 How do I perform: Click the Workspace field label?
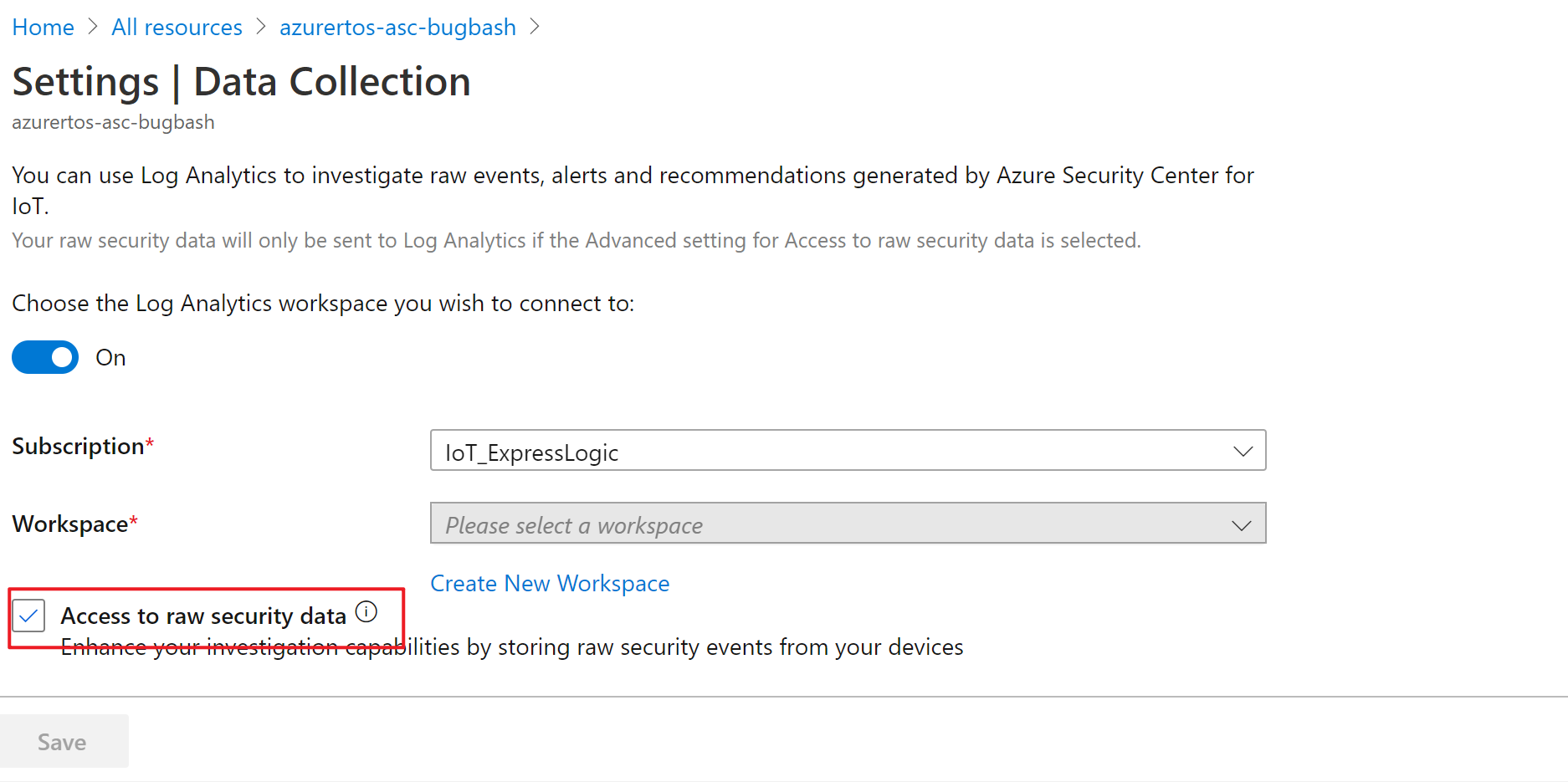tap(70, 524)
